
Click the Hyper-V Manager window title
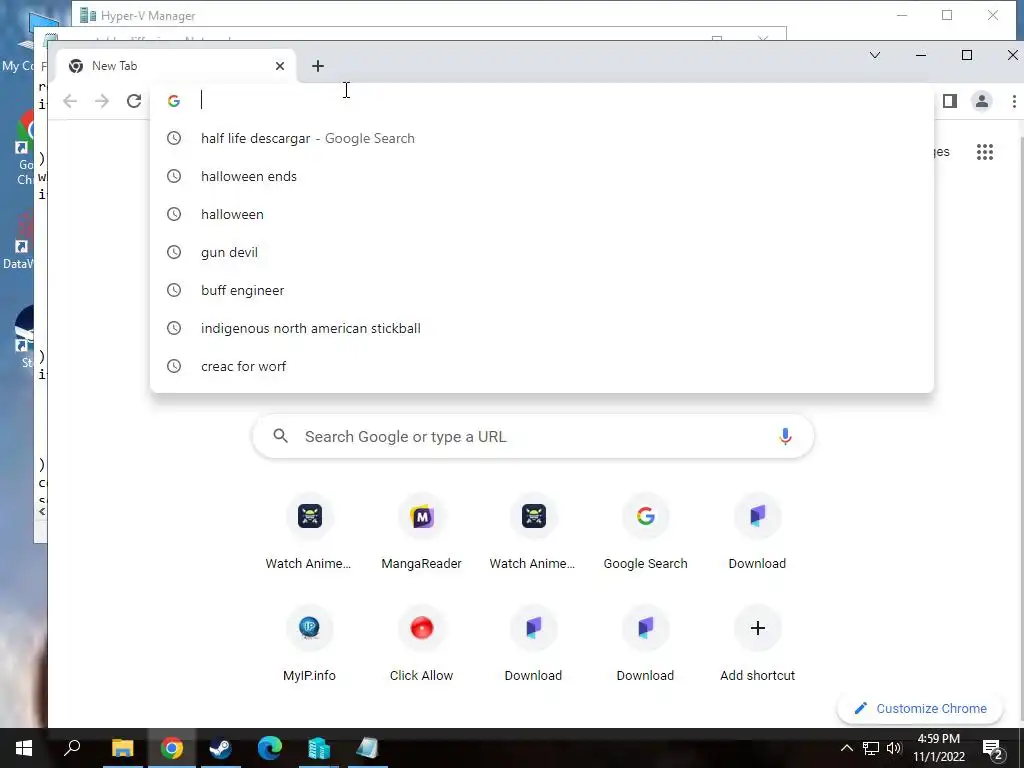coord(148,16)
